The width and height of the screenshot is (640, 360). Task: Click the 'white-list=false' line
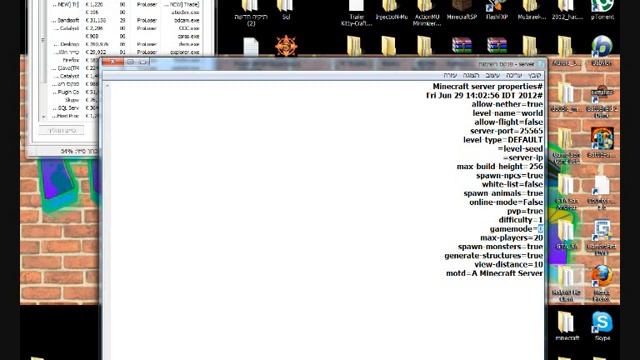pos(512,184)
